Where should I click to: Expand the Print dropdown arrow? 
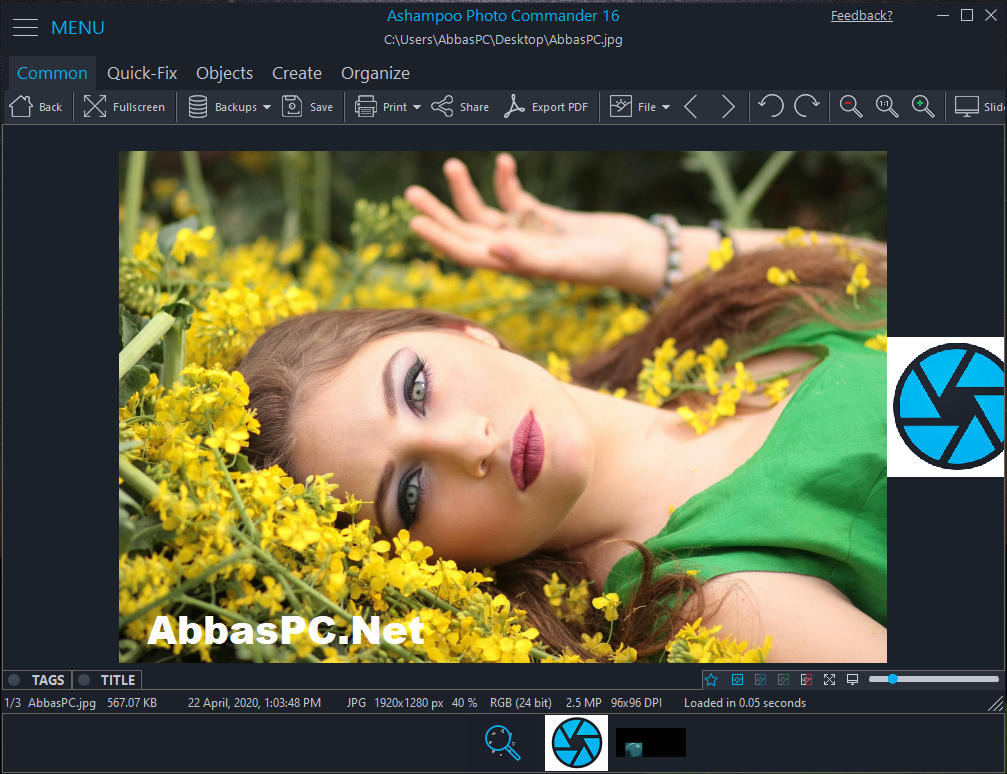(417, 107)
